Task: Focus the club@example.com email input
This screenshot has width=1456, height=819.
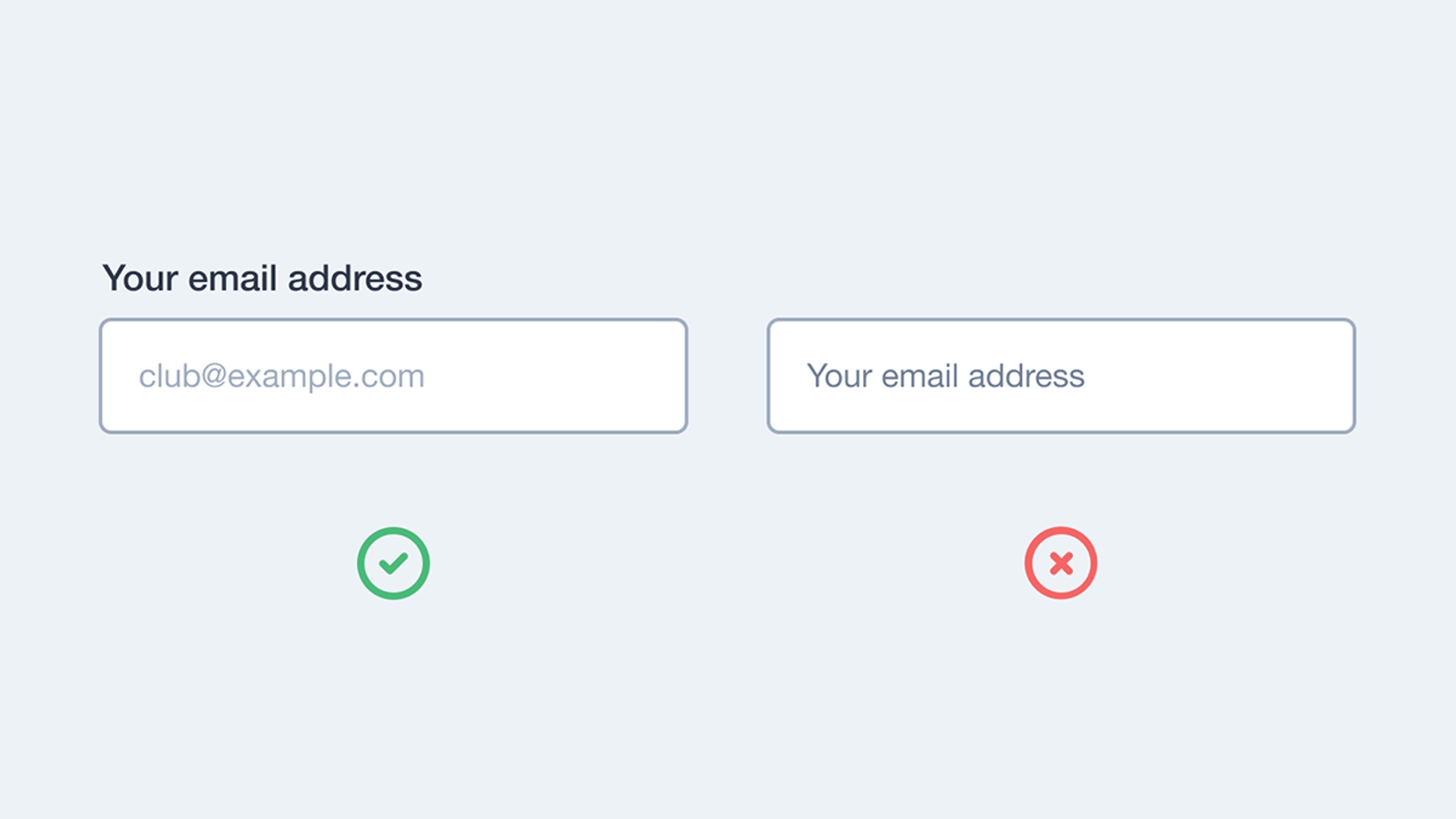Action: [393, 376]
